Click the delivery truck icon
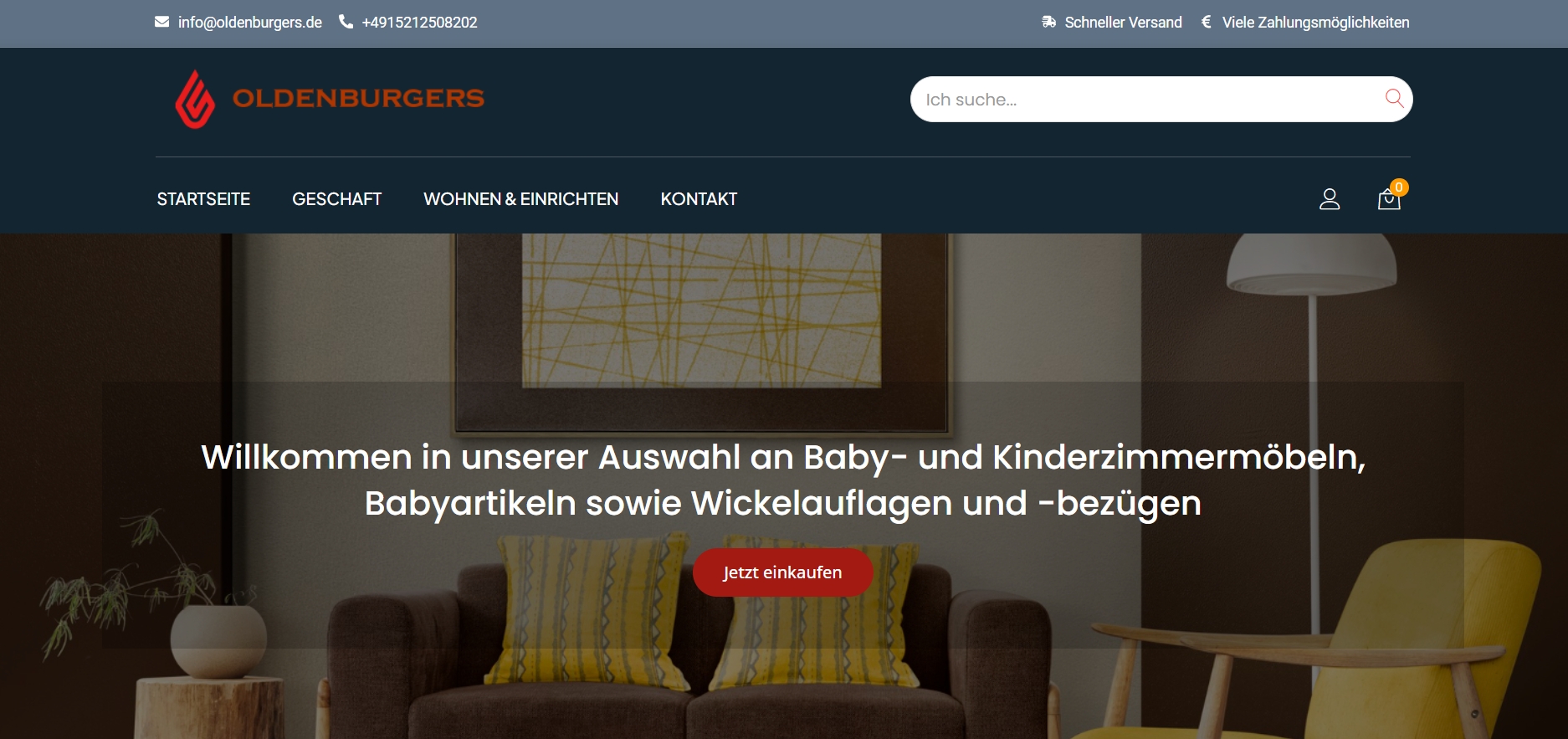Screen dimensions: 1568x739 [1048, 22]
